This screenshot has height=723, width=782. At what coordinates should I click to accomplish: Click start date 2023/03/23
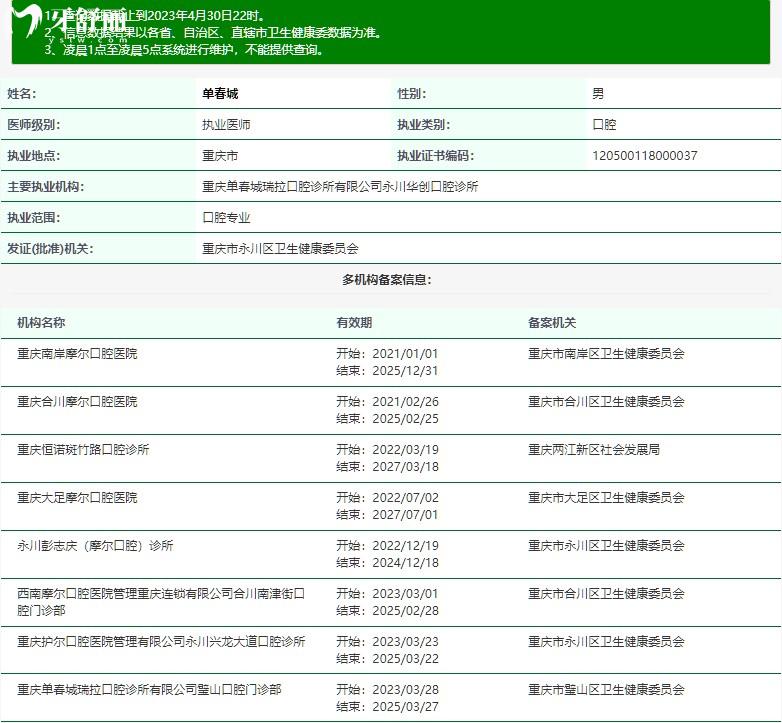point(405,641)
